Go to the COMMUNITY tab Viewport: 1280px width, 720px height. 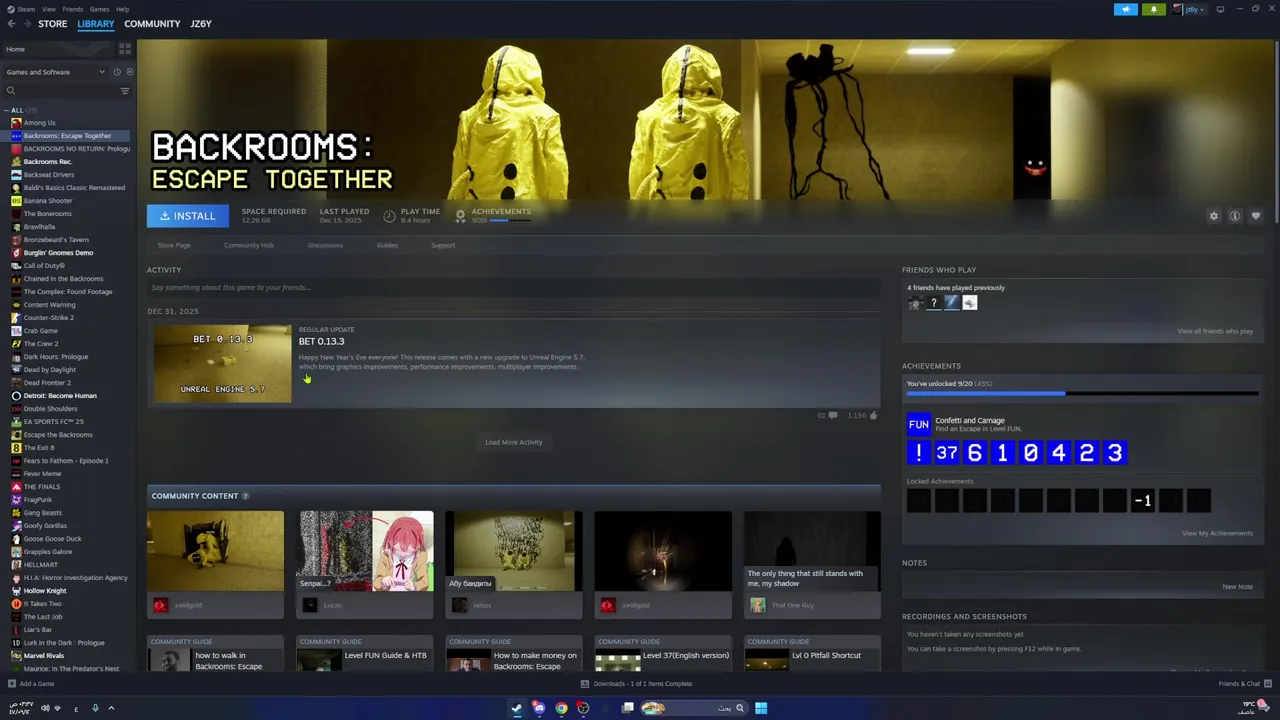(x=152, y=24)
